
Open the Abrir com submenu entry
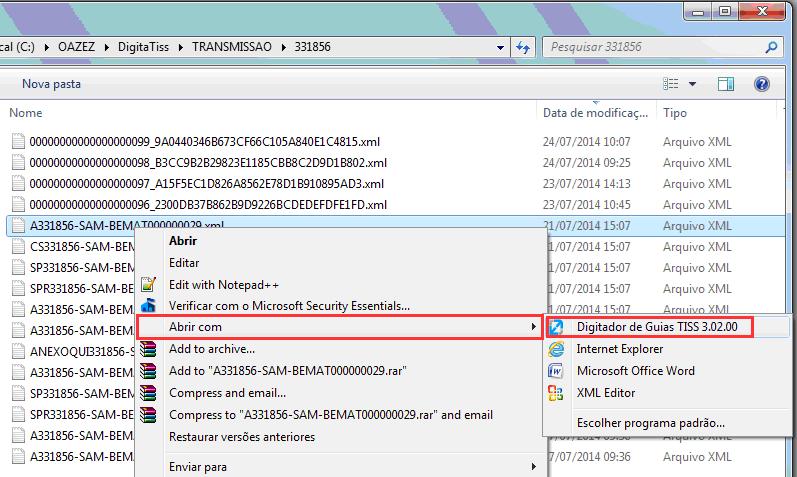(x=340, y=327)
